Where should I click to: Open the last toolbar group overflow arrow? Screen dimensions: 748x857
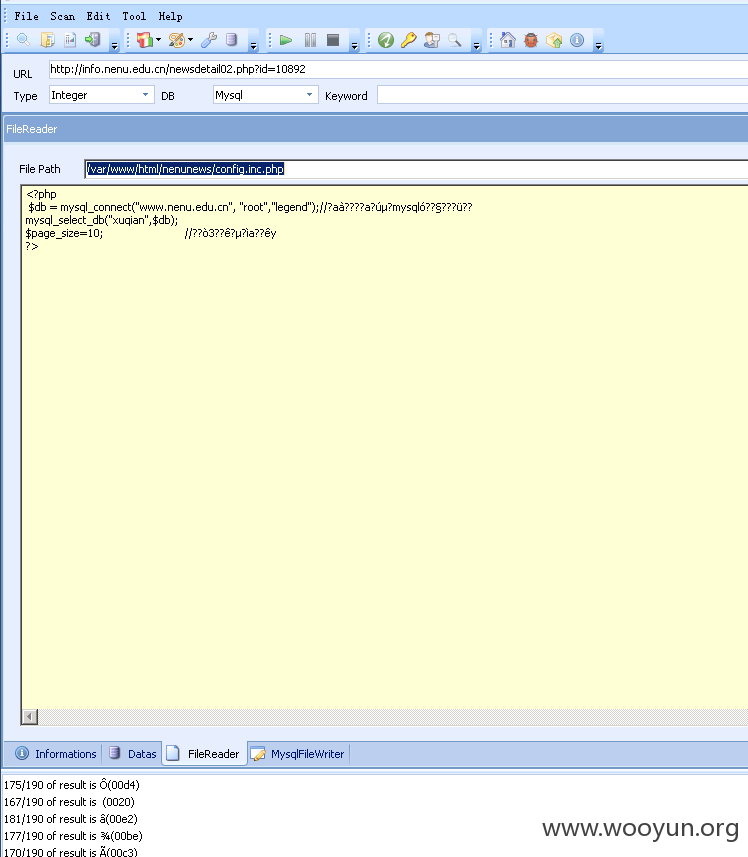(598, 46)
